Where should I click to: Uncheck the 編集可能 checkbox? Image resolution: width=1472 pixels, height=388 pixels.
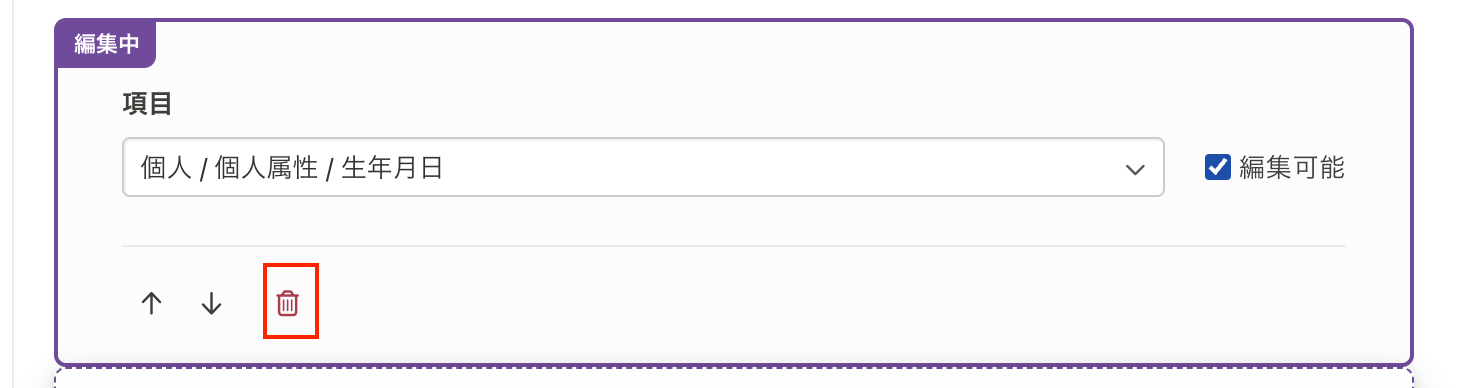[x=1217, y=167]
